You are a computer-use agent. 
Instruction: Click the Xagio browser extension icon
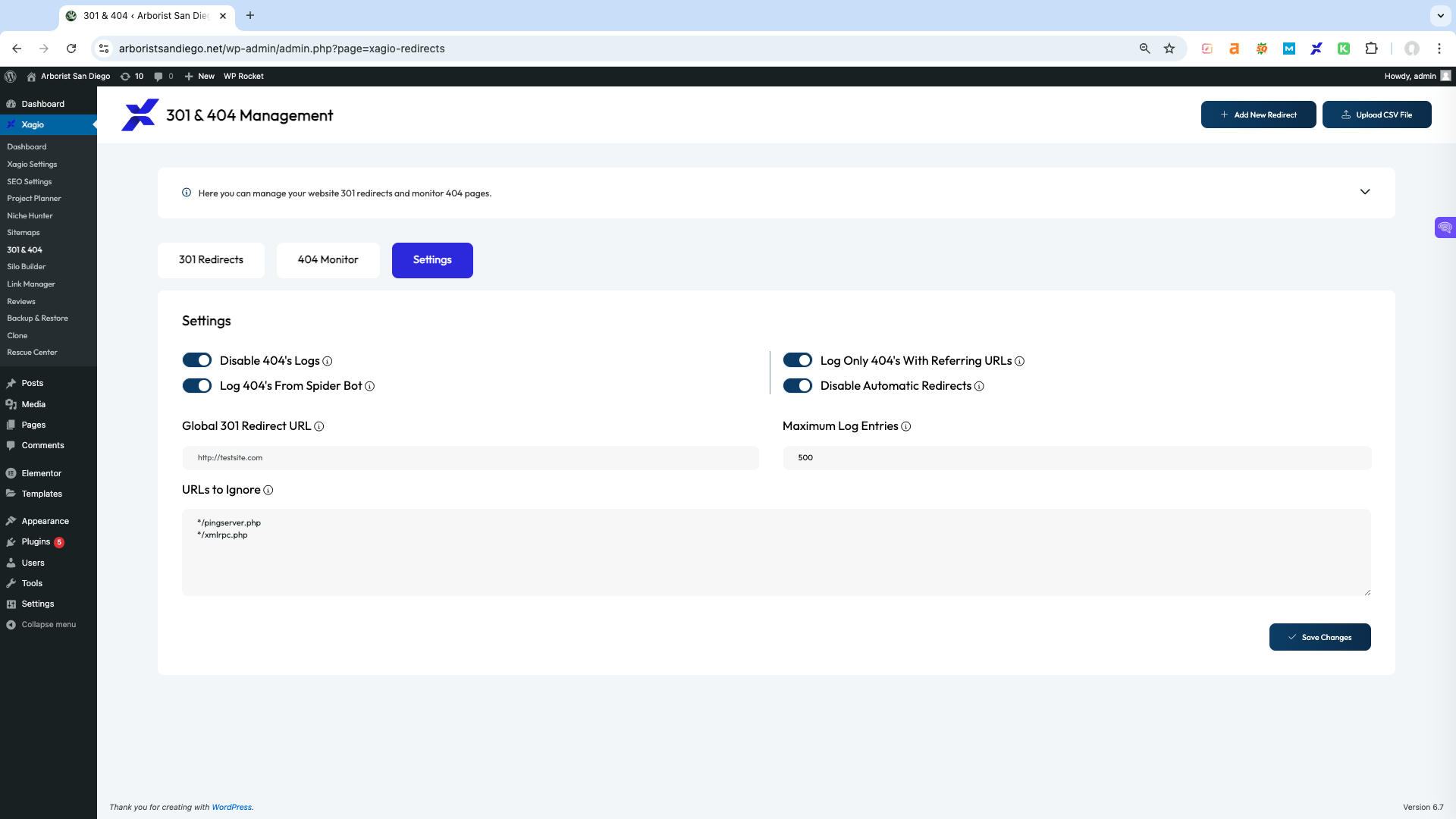(1316, 49)
